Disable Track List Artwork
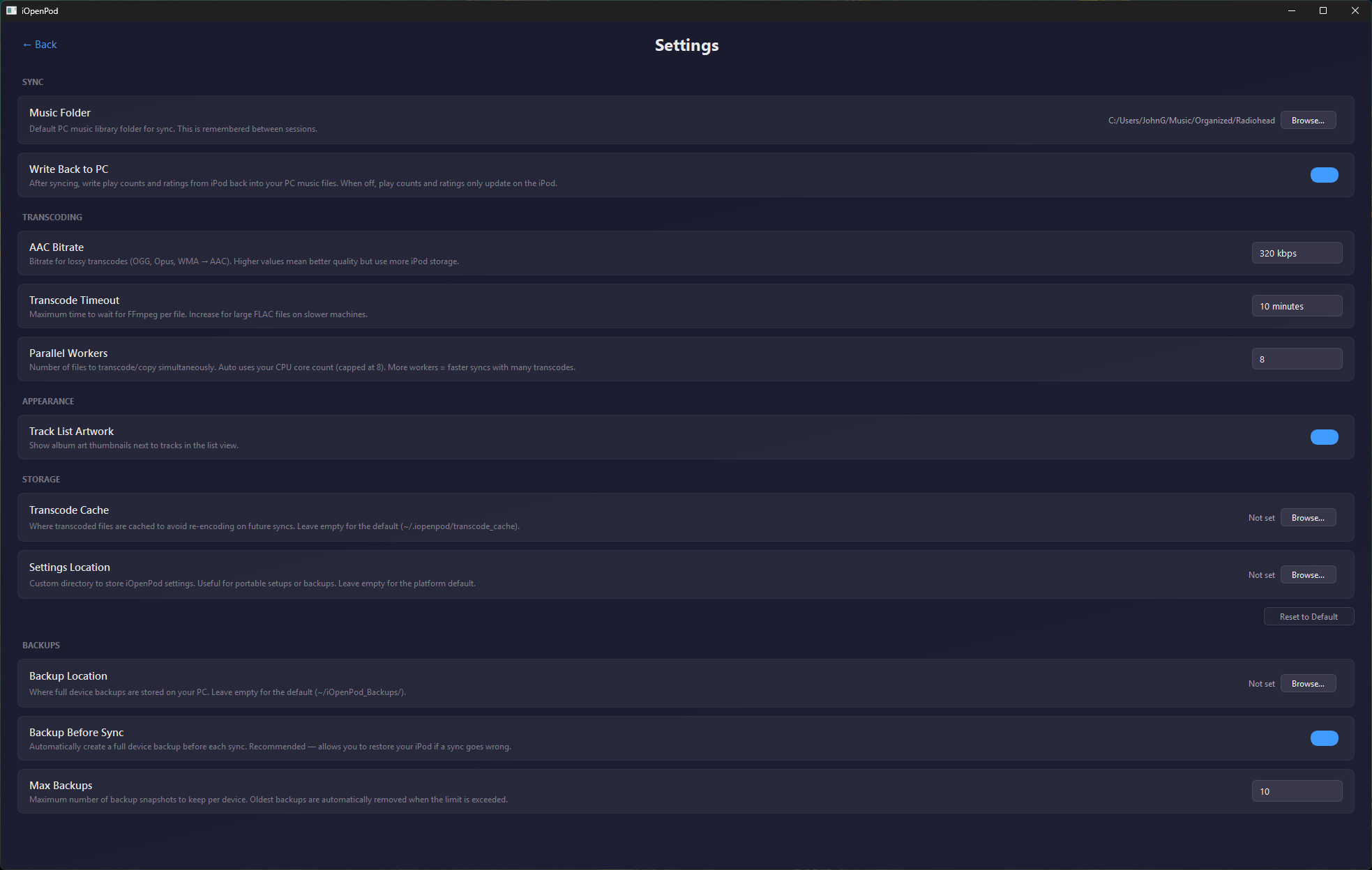This screenshot has width=1372, height=870. click(x=1324, y=436)
